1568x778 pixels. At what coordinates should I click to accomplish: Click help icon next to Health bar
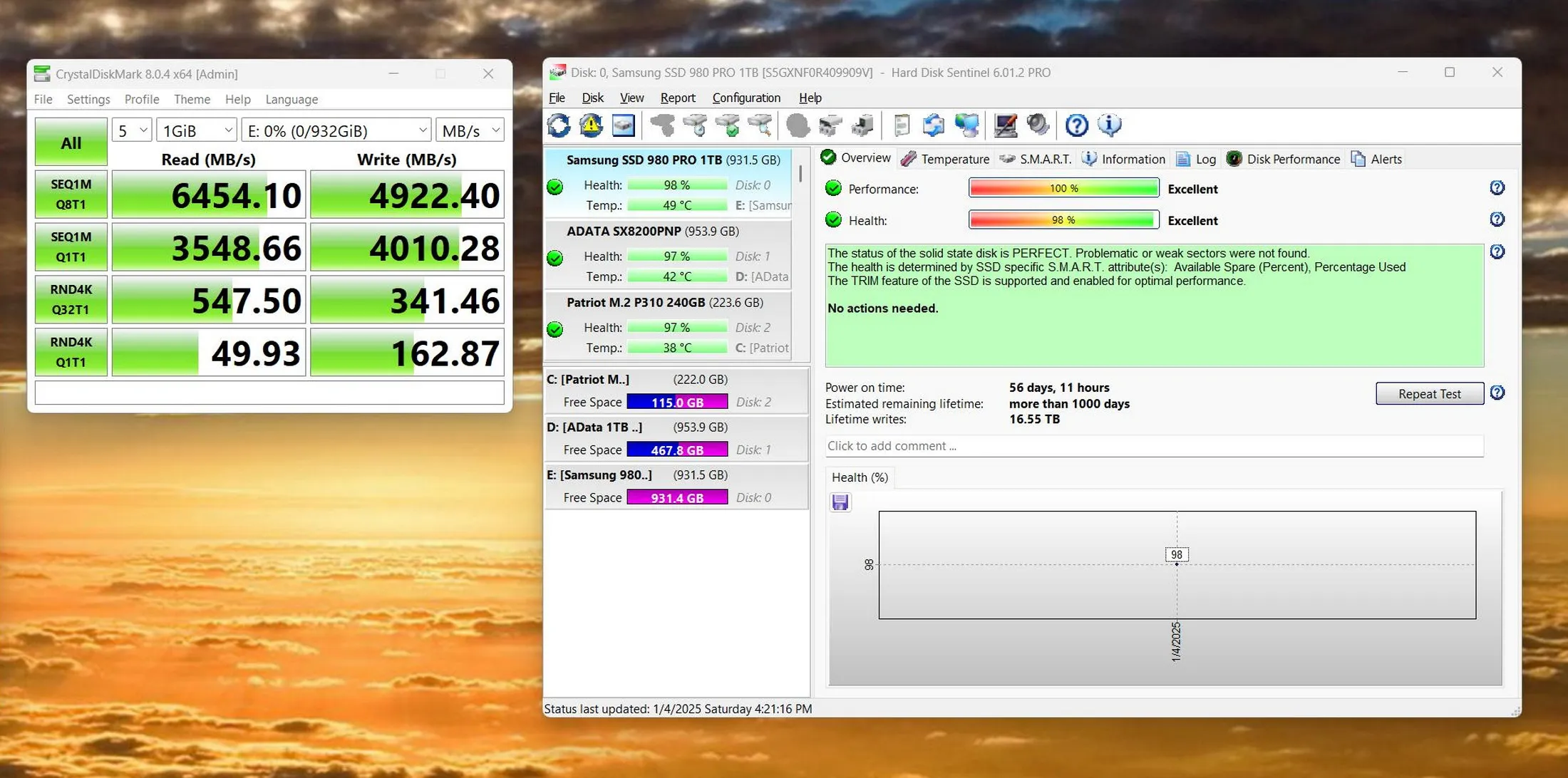coord(1497,219)
